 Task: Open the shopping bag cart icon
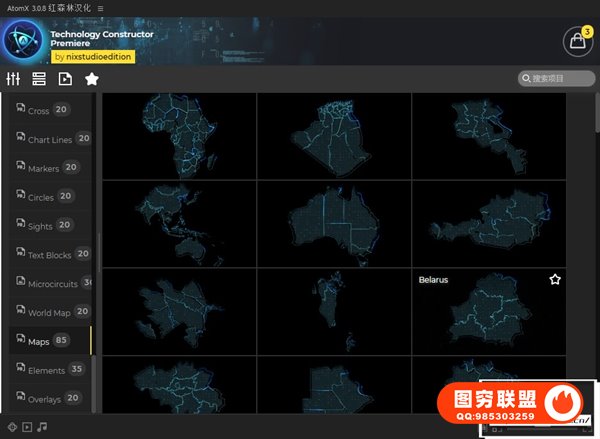pyautogui.click(x=576, y=41)
